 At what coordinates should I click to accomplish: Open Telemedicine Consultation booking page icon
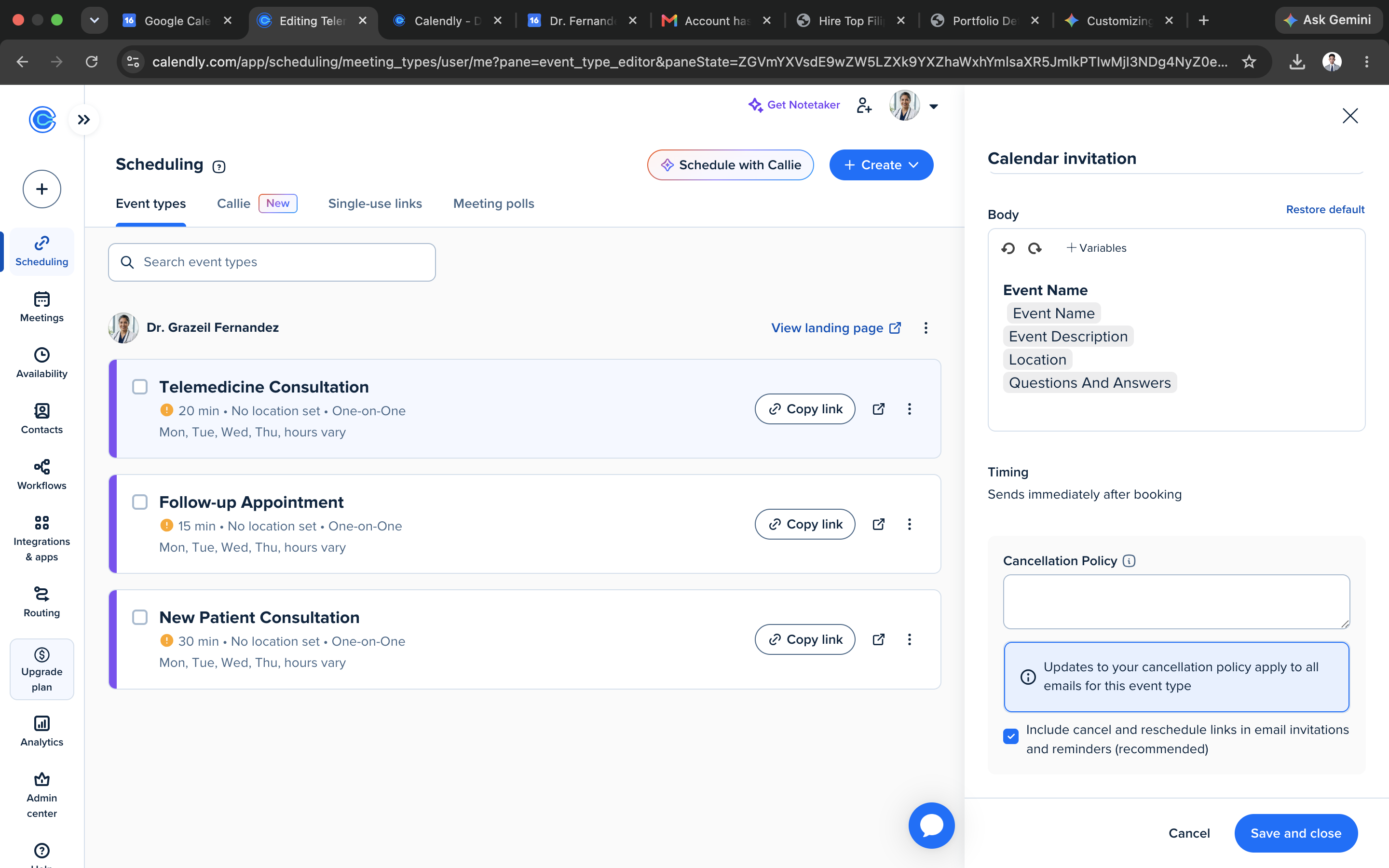coord(878,409)
